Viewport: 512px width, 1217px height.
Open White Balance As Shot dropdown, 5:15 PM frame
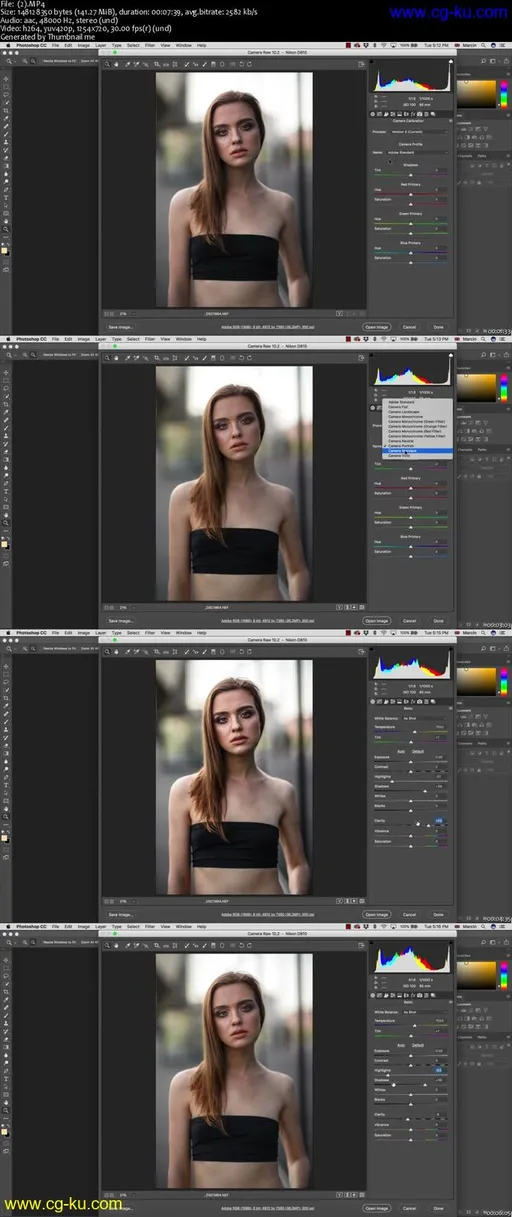click(x=425, y=718)
